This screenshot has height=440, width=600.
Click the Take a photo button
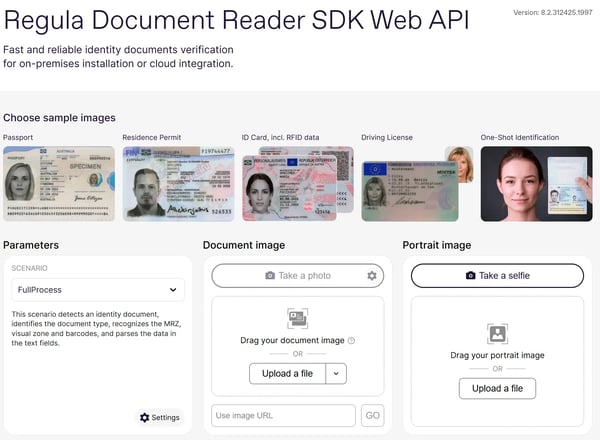298,275
